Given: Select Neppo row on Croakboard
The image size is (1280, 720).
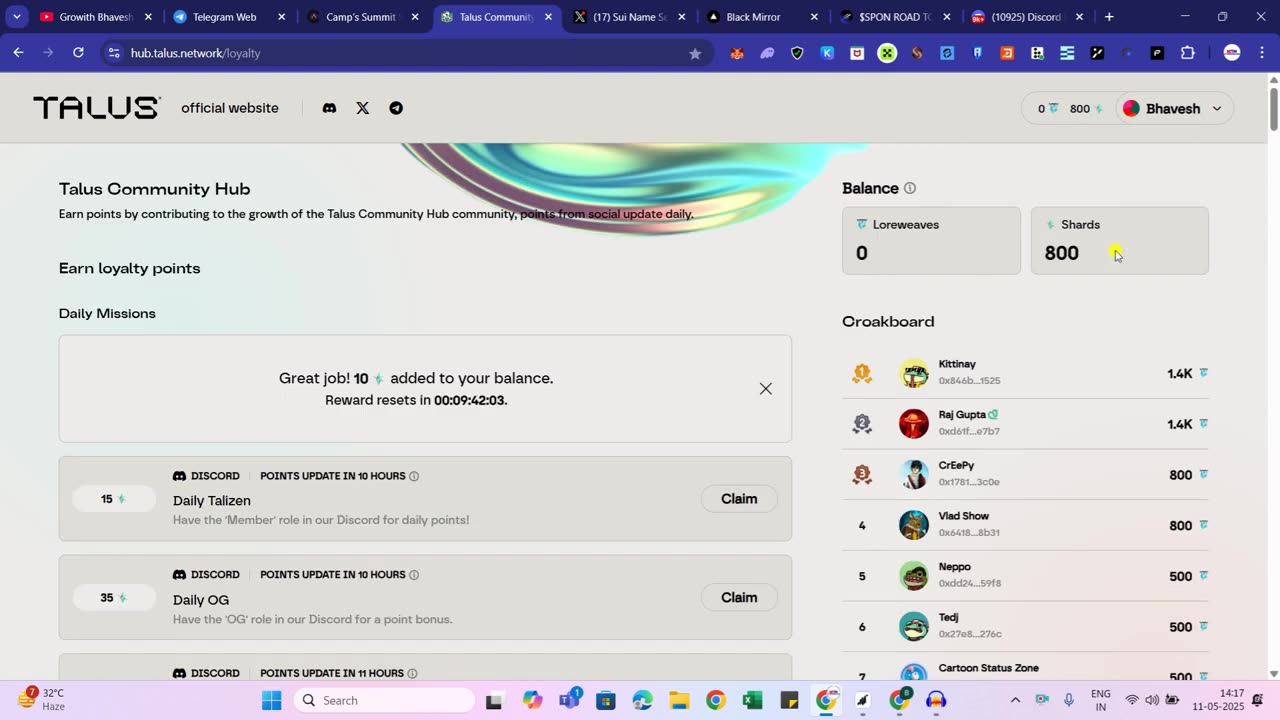Looking at the screenshot, I should 1026,576.
